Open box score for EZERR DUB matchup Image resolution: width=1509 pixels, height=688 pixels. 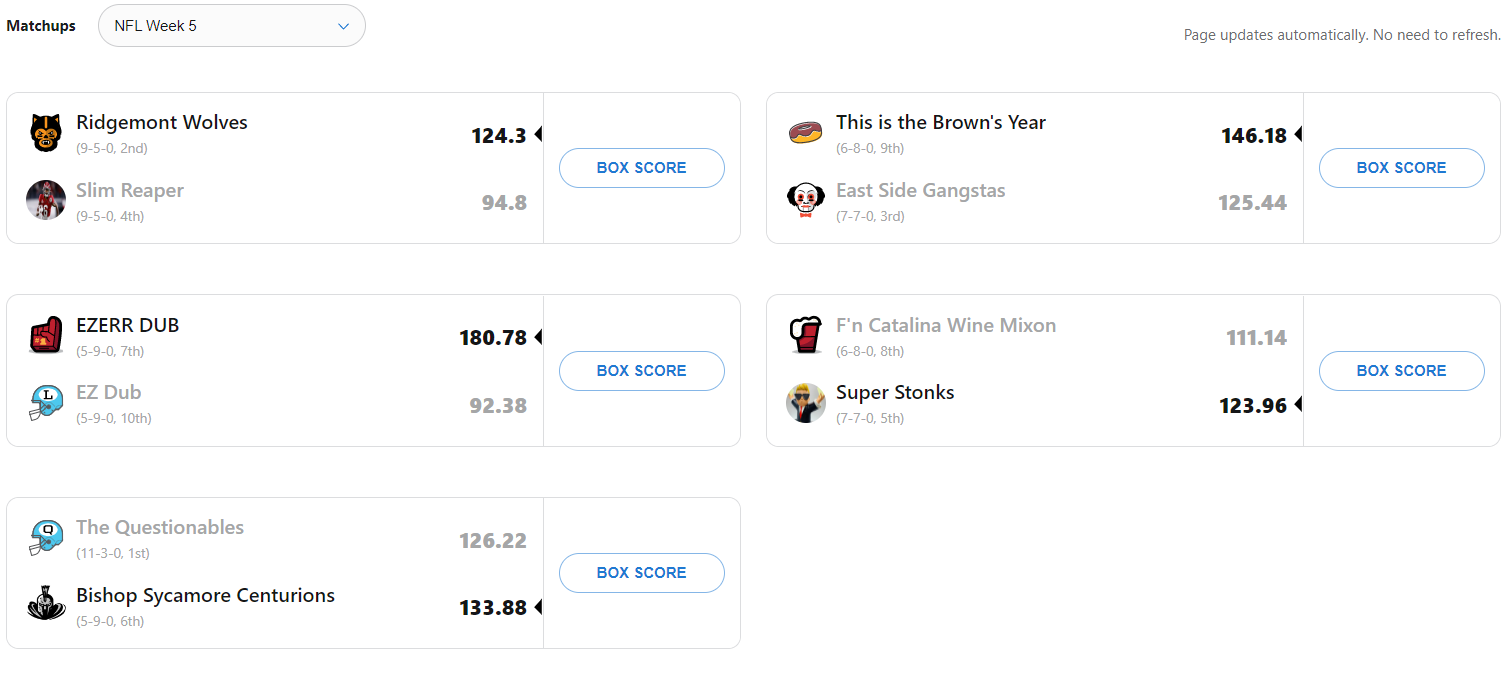pyautogui.click(x=641, y=371)
